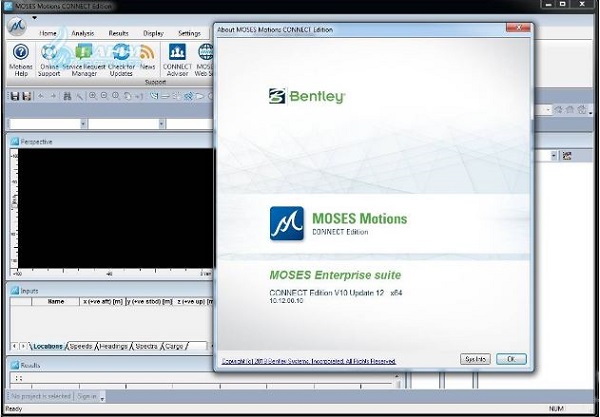Open the Sign in bar options arrow

102,398
